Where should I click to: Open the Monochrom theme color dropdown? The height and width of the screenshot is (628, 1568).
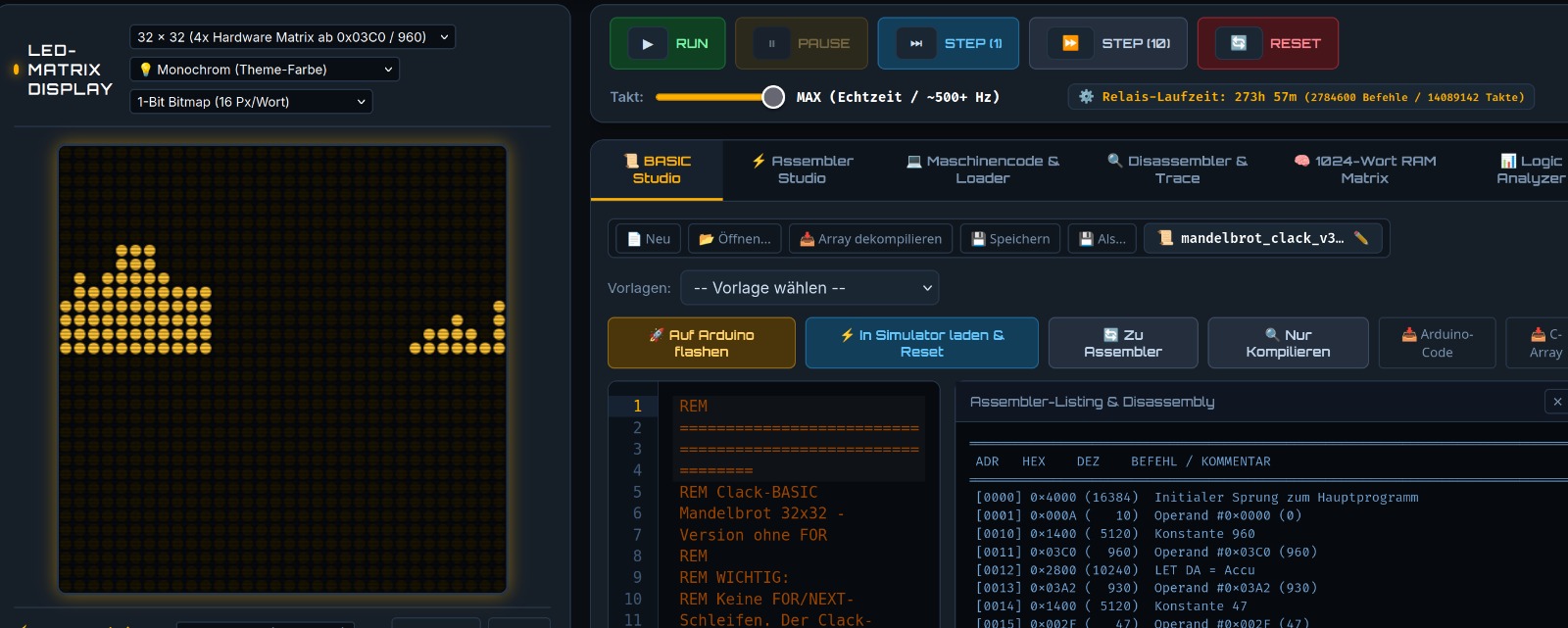tap(265, 70)
